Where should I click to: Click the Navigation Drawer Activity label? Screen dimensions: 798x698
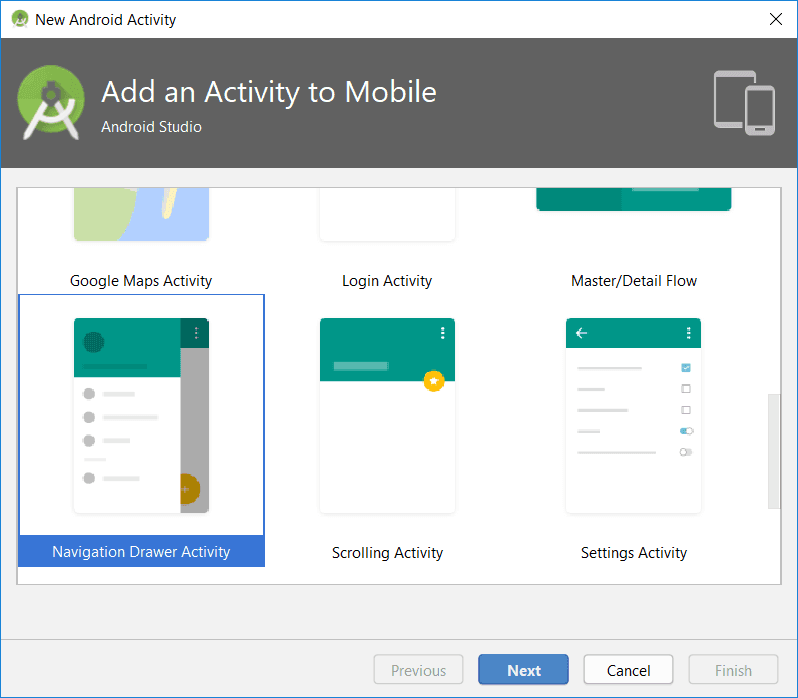tap(141, 552)
